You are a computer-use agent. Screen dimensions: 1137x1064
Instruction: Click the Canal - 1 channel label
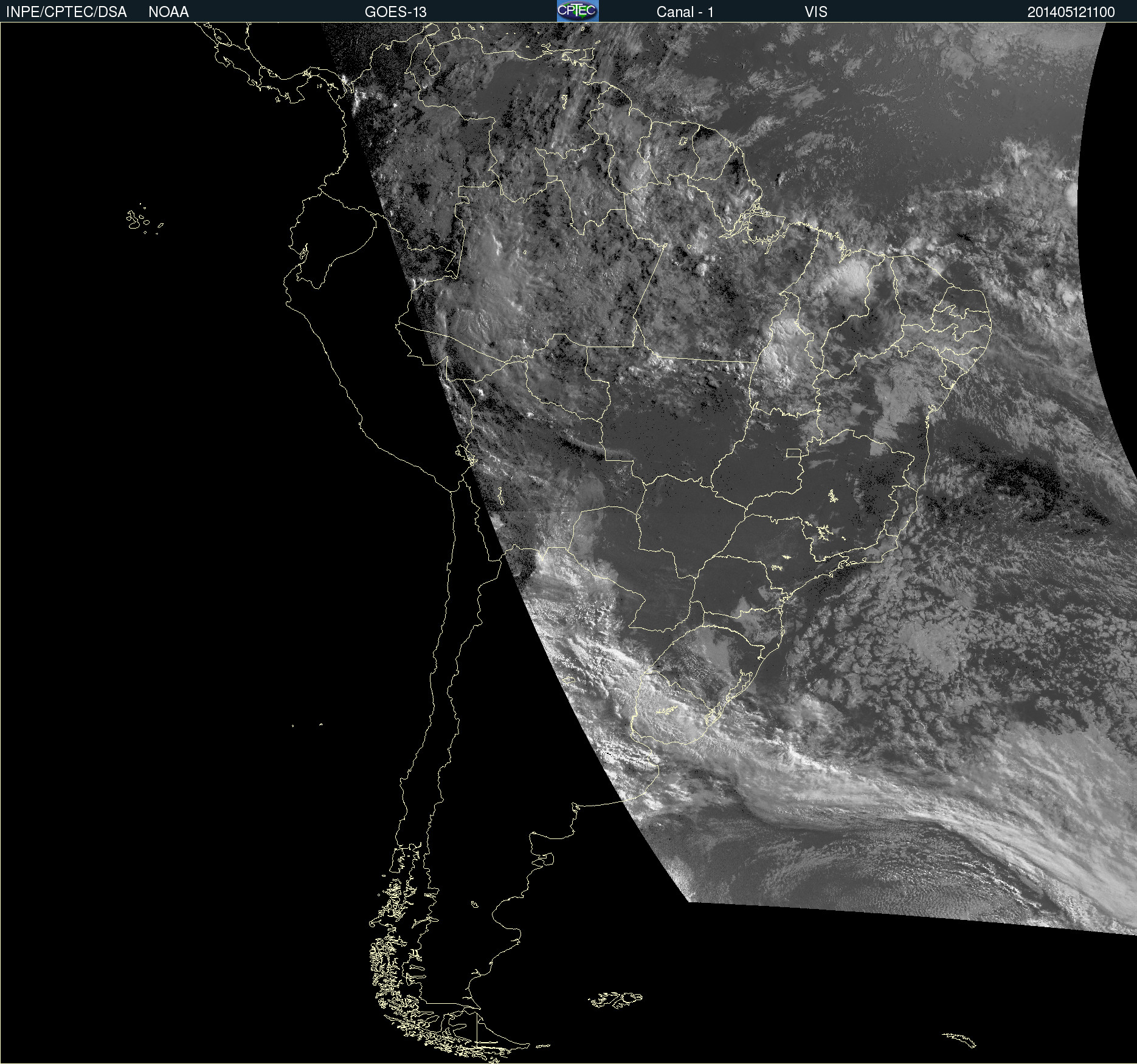click(x=685, y=12)
